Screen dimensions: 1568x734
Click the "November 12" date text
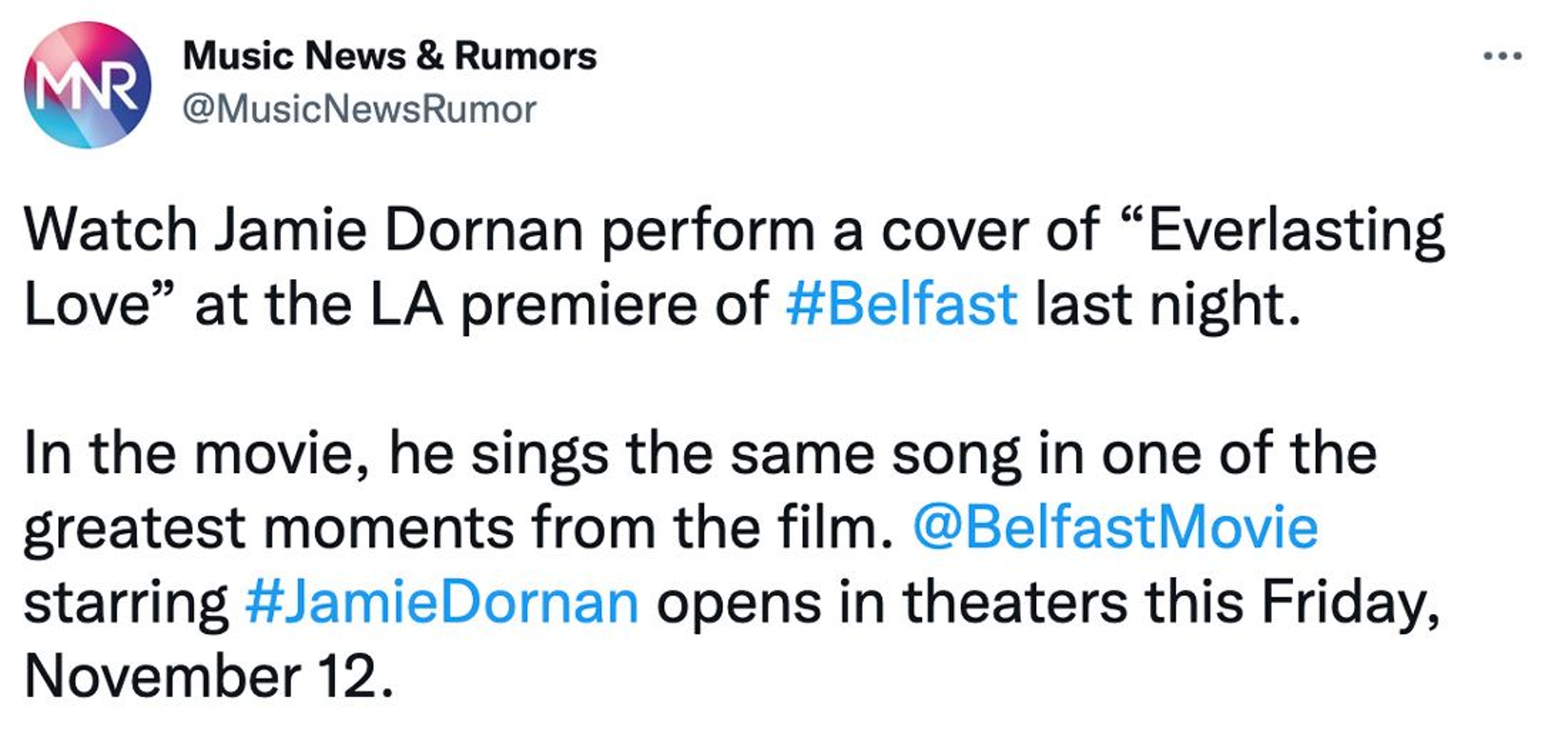[207, 677]
